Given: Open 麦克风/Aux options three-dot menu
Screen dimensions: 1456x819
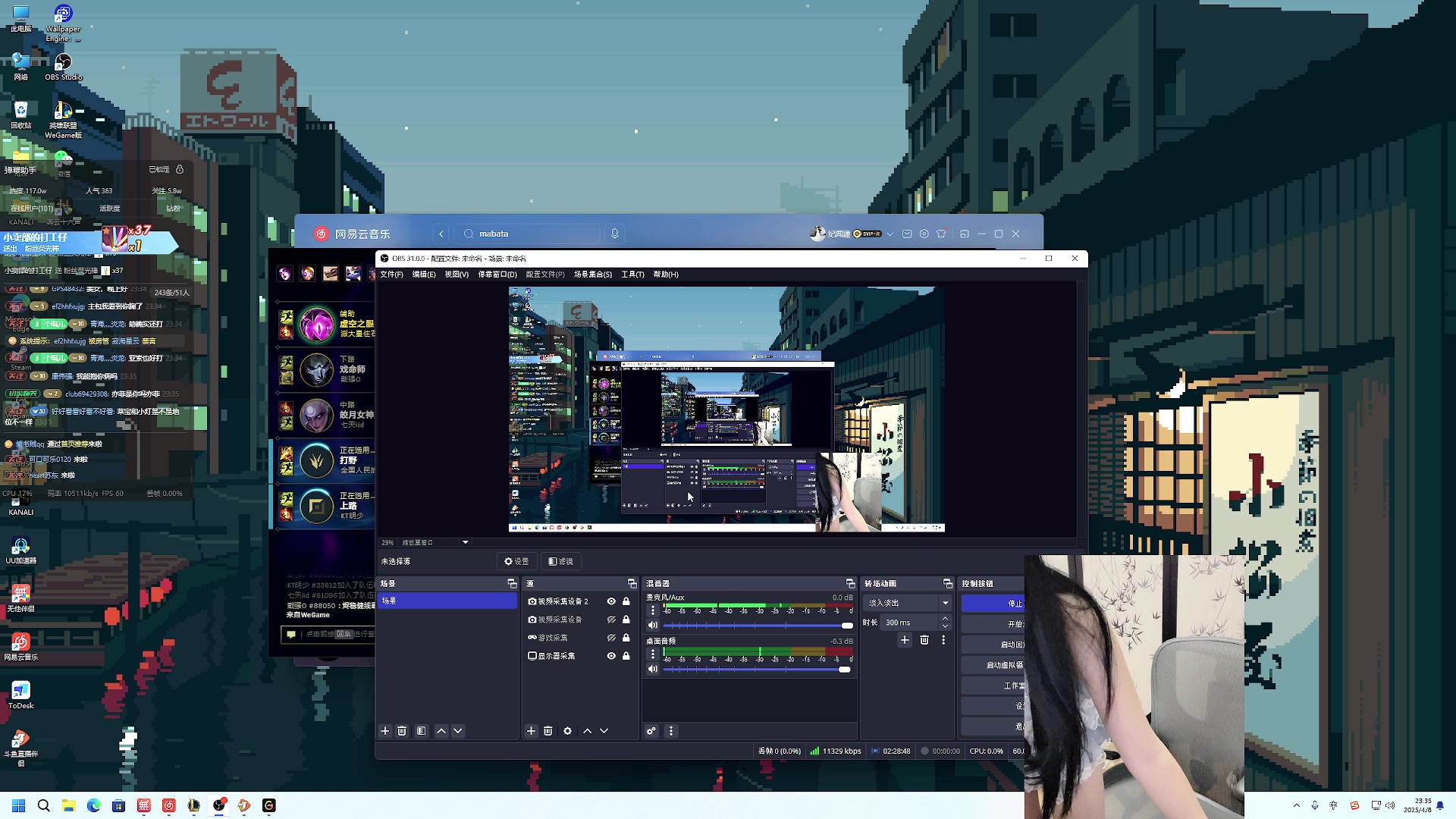Looking at the screenshot, I should click(653, 610).
